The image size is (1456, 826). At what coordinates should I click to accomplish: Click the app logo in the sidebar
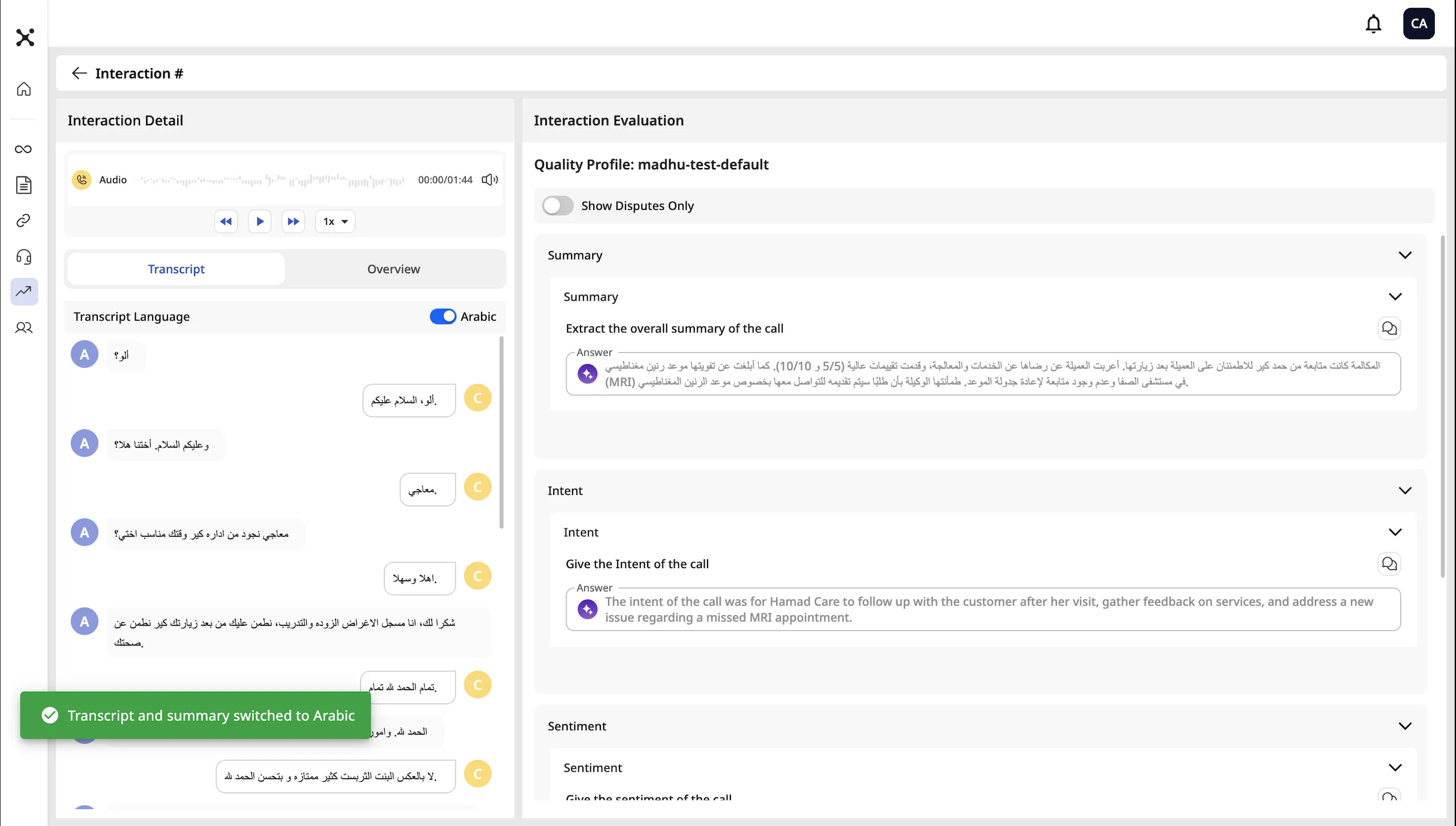click(x=25, y=37)
